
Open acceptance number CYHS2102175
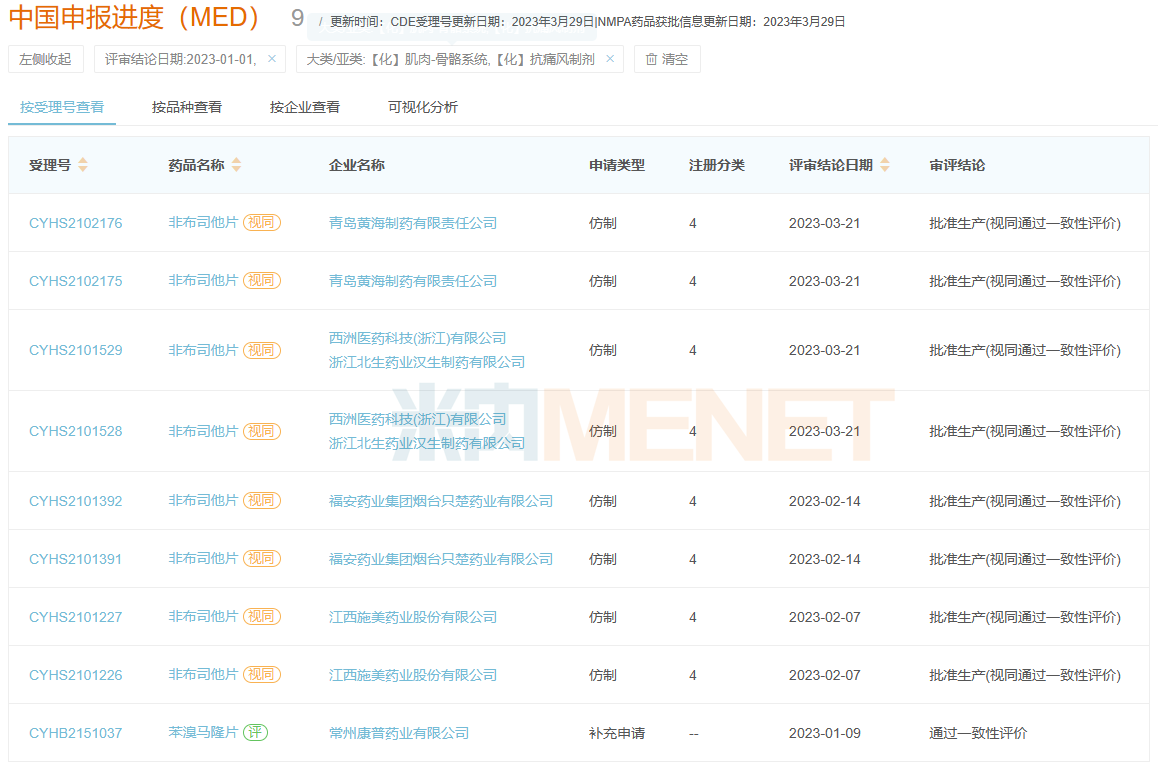point(75,281)
